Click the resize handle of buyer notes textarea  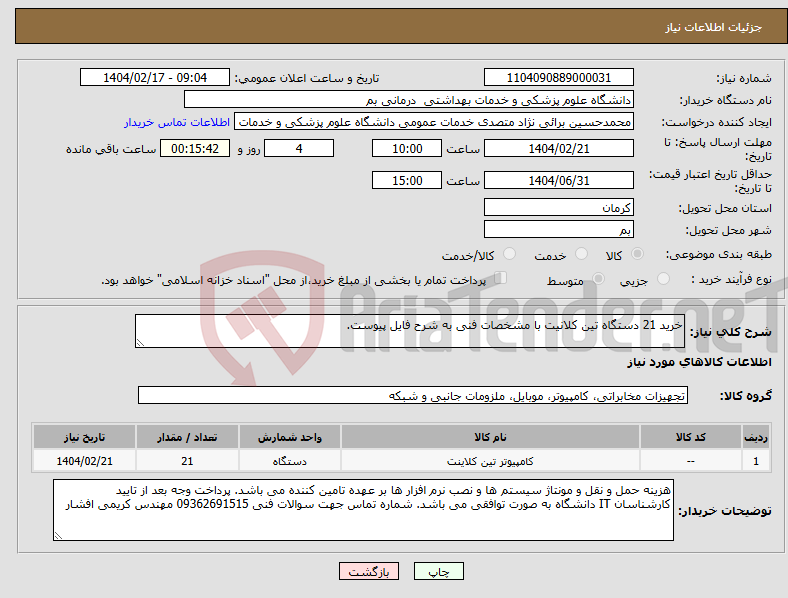coord(58,536)
